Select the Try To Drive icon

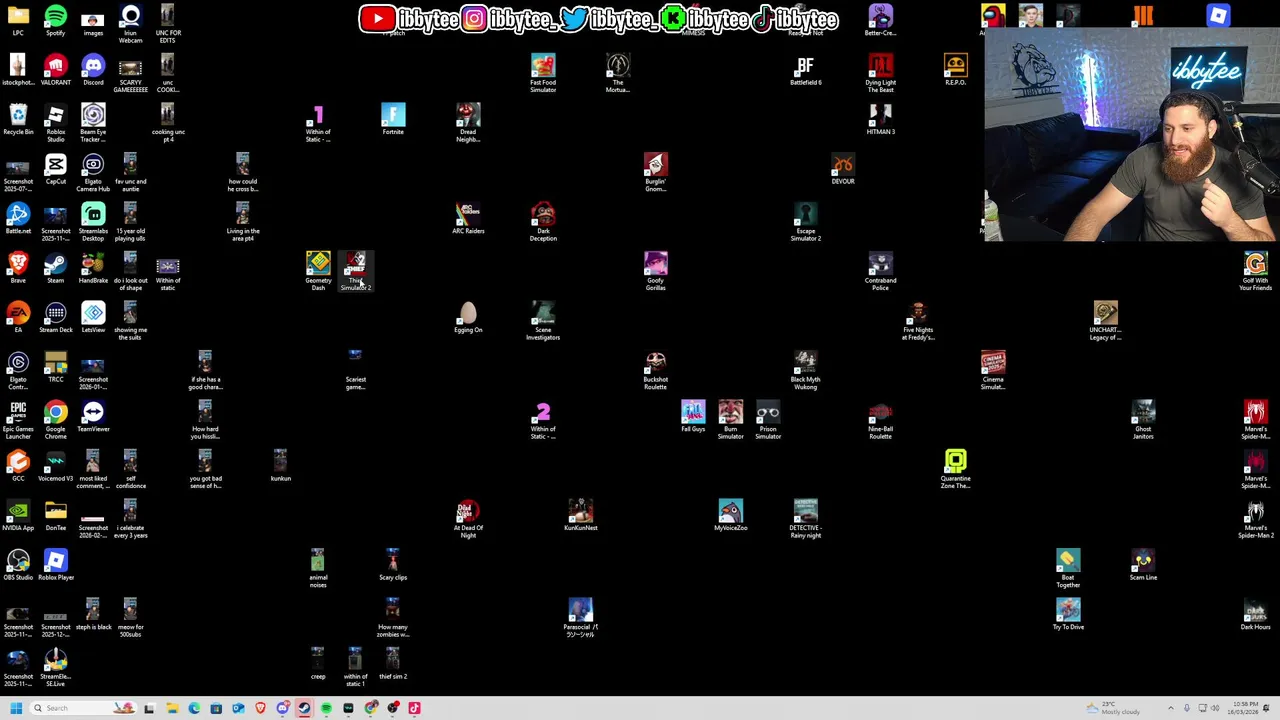pos(1068,615)
